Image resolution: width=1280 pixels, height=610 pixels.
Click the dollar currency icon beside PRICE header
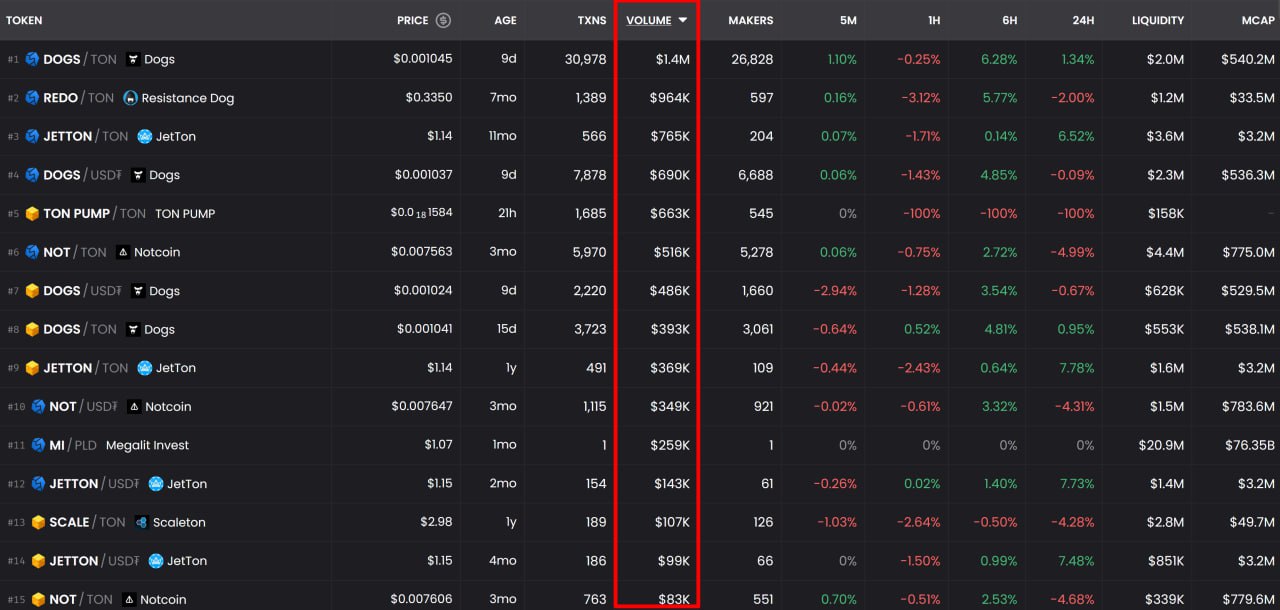[443, 20]
